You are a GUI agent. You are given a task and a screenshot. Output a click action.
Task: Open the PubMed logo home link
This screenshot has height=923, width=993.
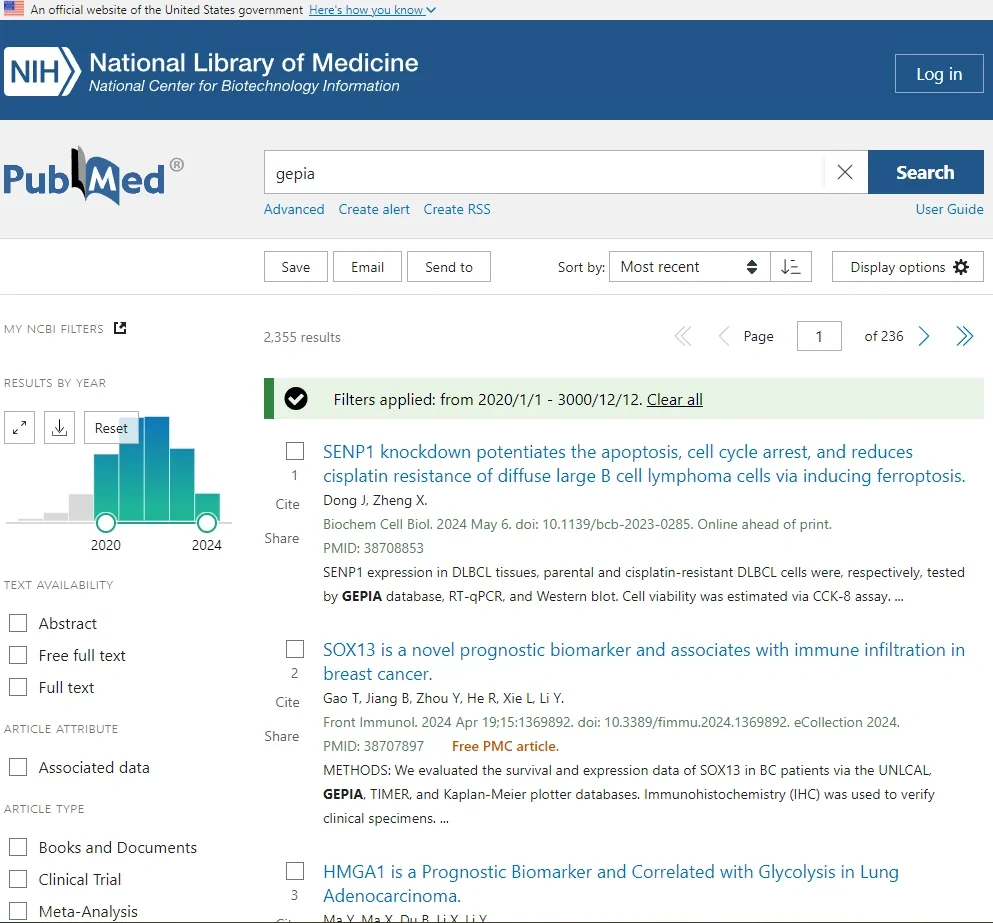click(93, 175)
